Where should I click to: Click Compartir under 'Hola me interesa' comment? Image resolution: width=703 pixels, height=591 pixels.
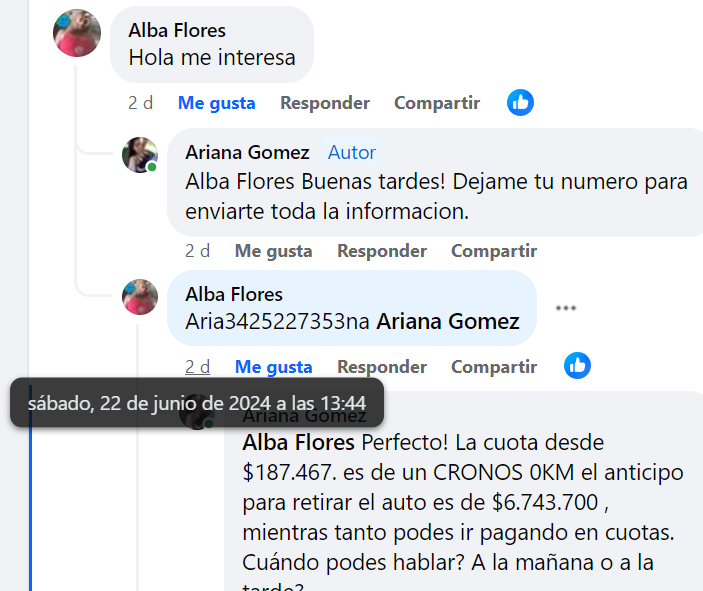pos(437,103)
